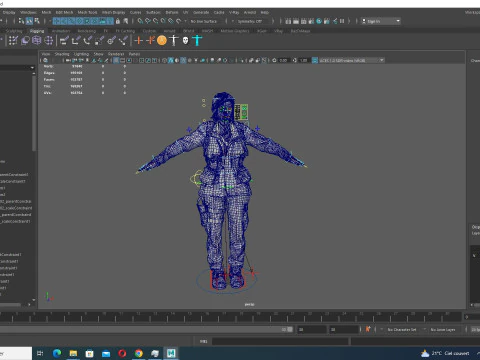
Task: Toggle the auto key button near the range fields
Action: click(368, 329)
